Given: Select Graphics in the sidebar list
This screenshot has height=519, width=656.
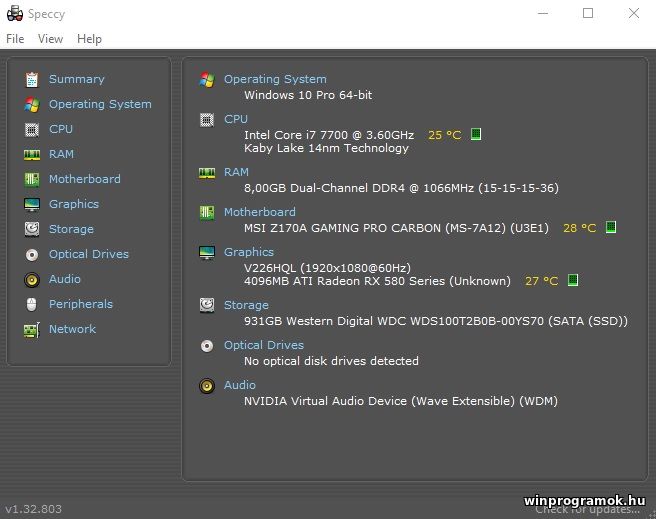Looking at the screenshot, I should tap(74, 204).
